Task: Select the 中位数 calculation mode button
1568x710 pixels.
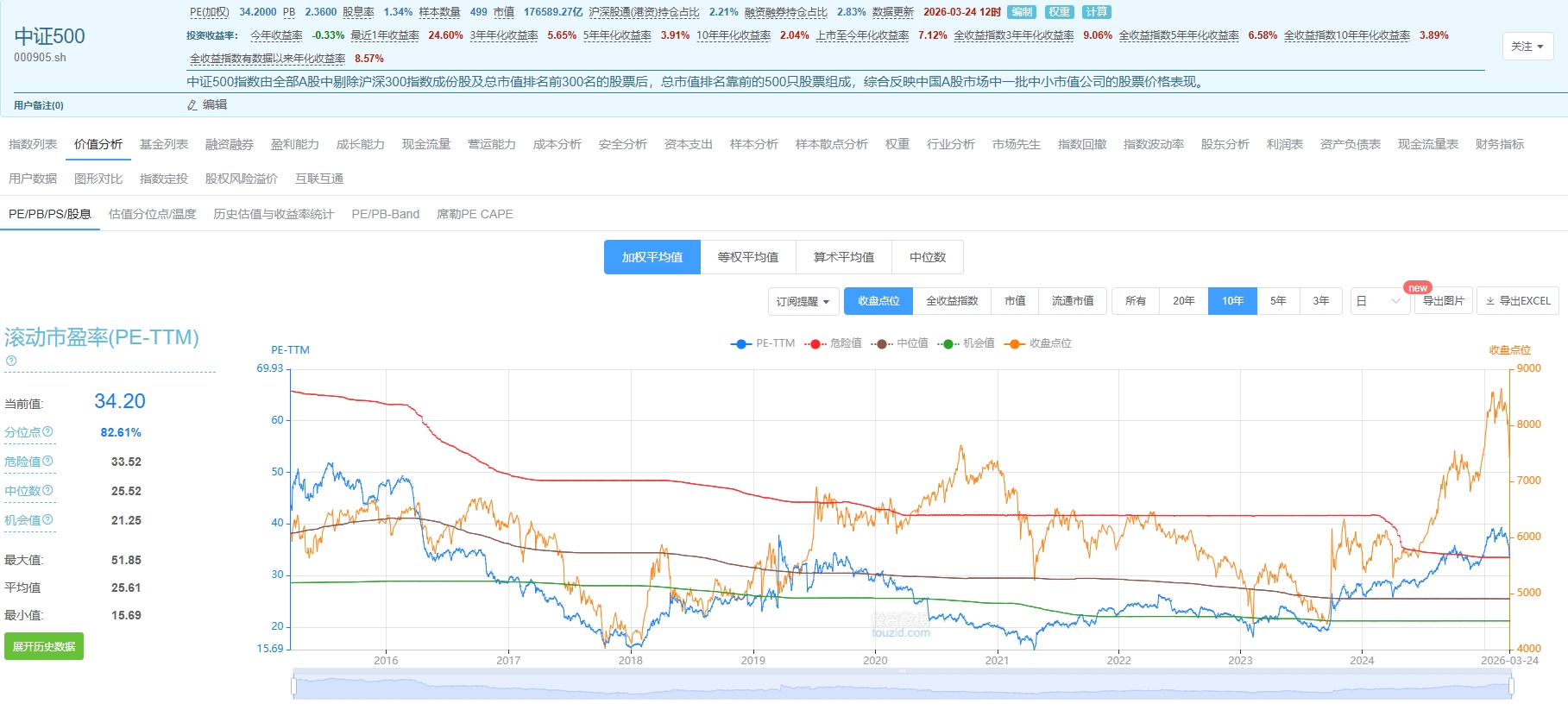Action: coord(928,257)
